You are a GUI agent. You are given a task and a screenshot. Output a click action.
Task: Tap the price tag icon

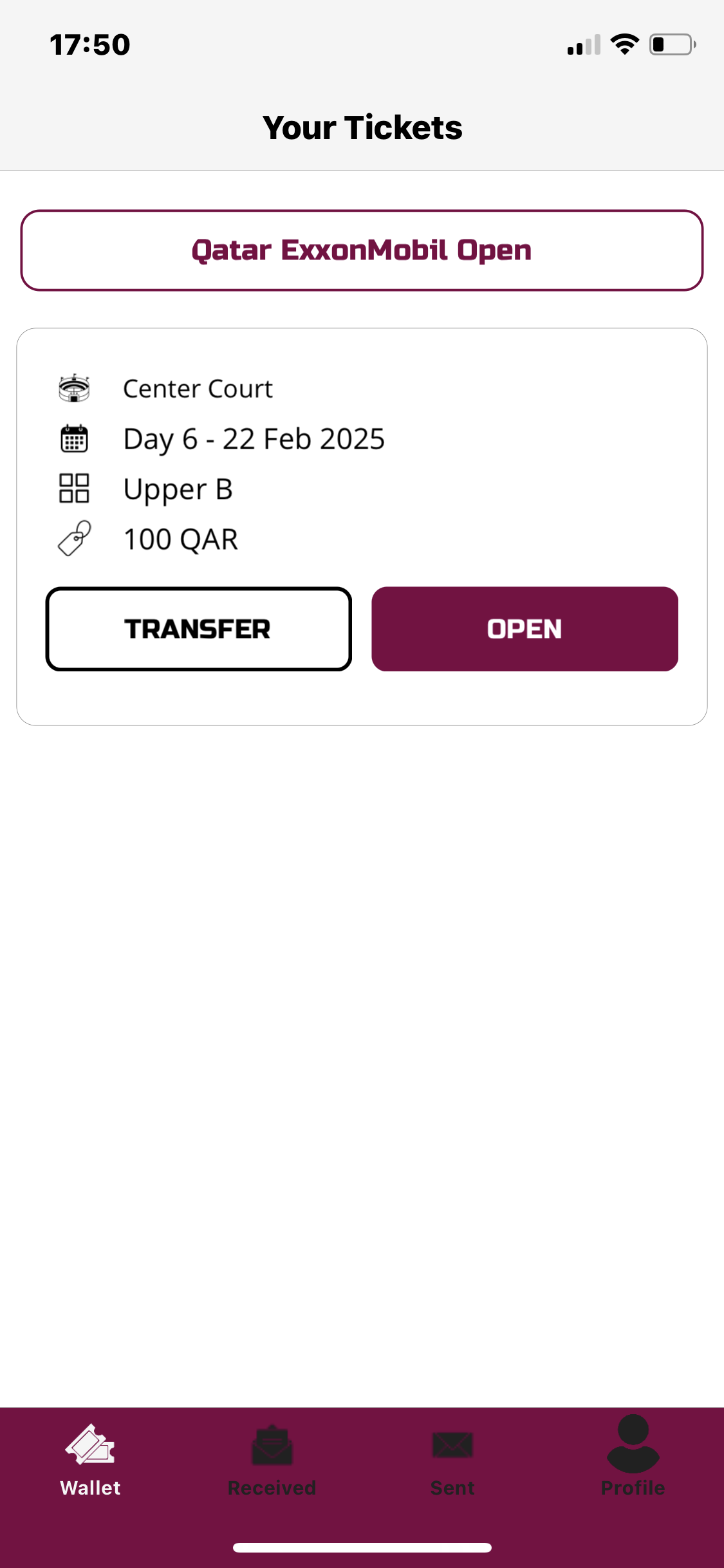pos(74,538)
